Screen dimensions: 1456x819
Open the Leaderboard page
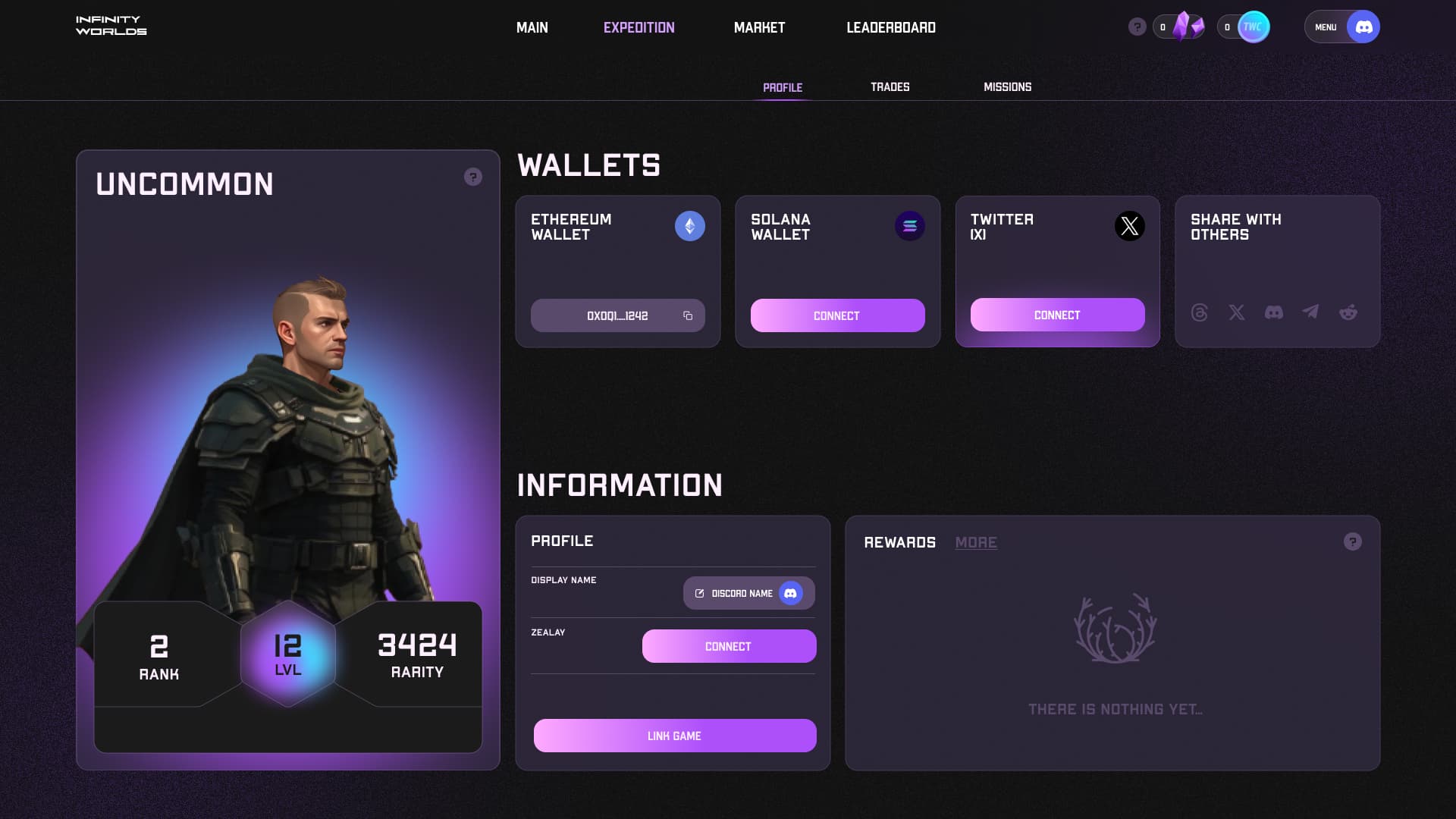tap(890, 27)
